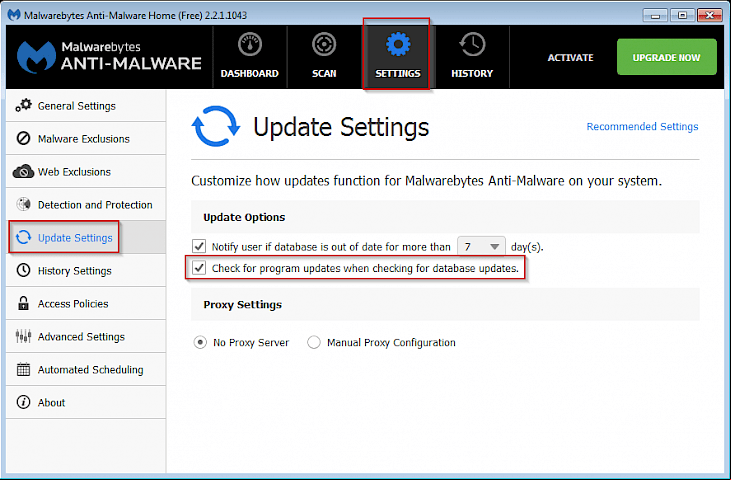The width and height of the screenshot is (731, 480).
Task: Click the Settings gear icon
Action: [398, 45]
